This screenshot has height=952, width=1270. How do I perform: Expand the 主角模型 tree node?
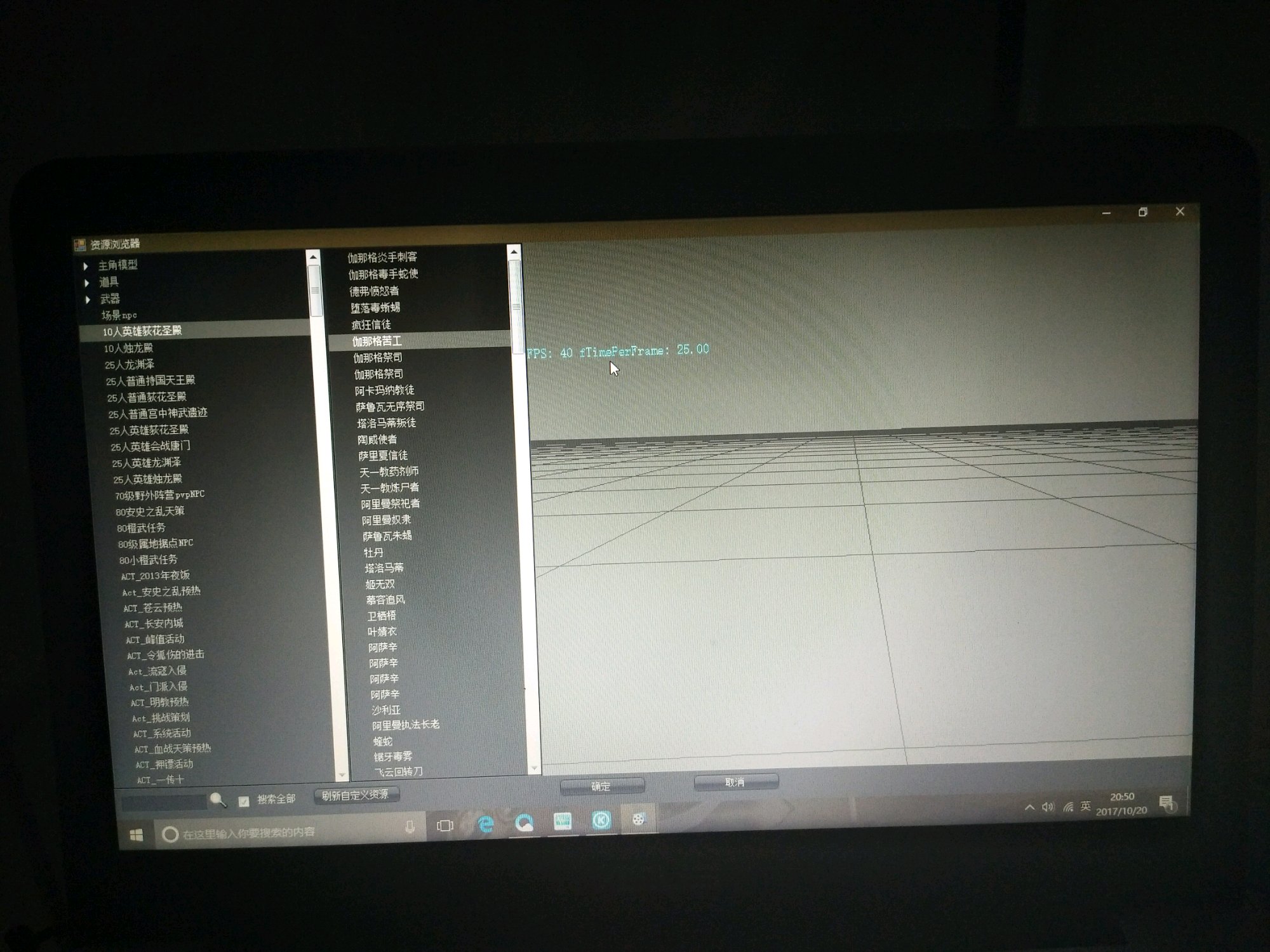coord(86,266)
